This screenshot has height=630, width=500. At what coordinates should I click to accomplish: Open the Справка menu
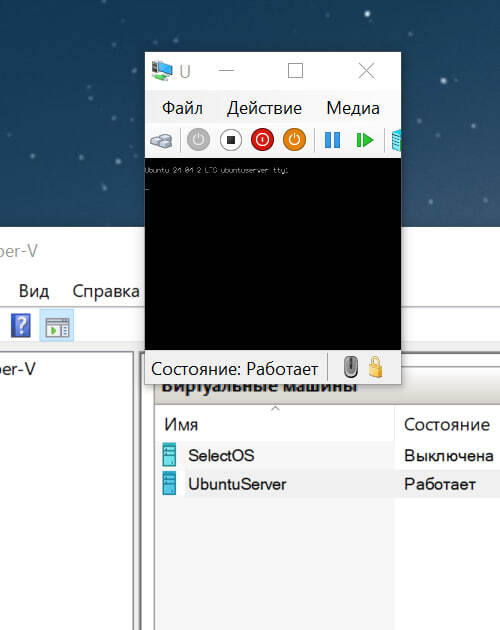click(x=106, y=291)
